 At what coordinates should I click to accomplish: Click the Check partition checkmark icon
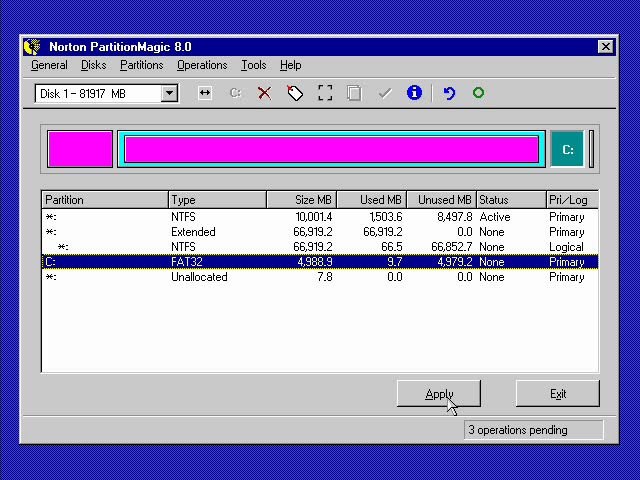point(385,93)
